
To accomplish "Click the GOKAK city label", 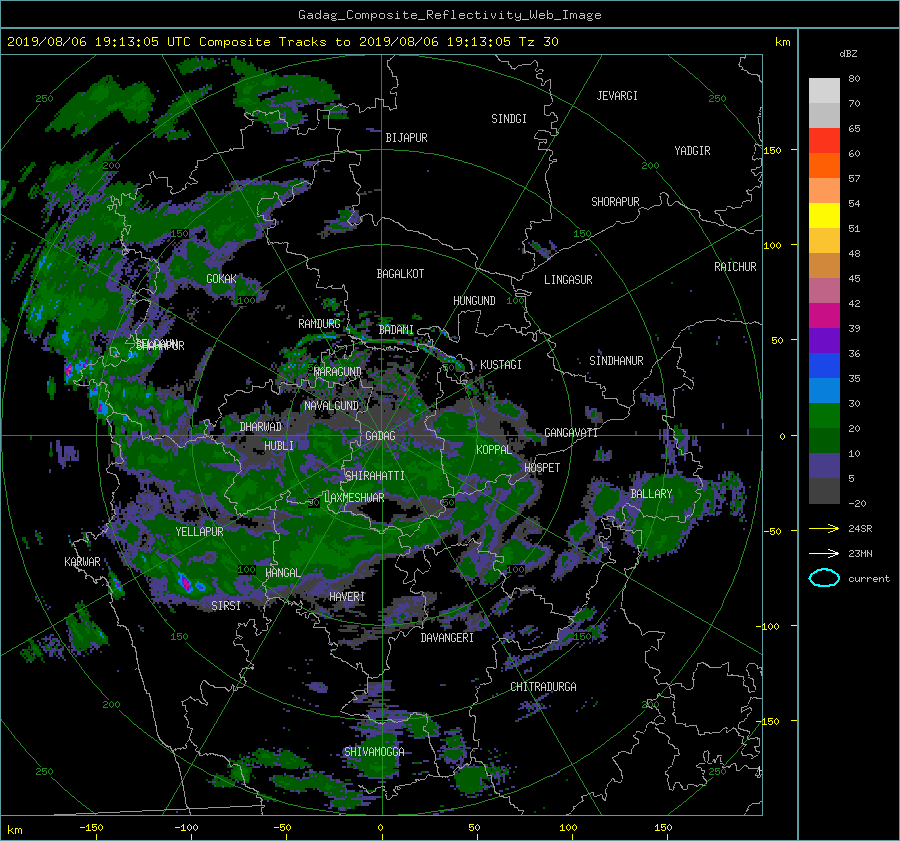I will pos(222,279).
